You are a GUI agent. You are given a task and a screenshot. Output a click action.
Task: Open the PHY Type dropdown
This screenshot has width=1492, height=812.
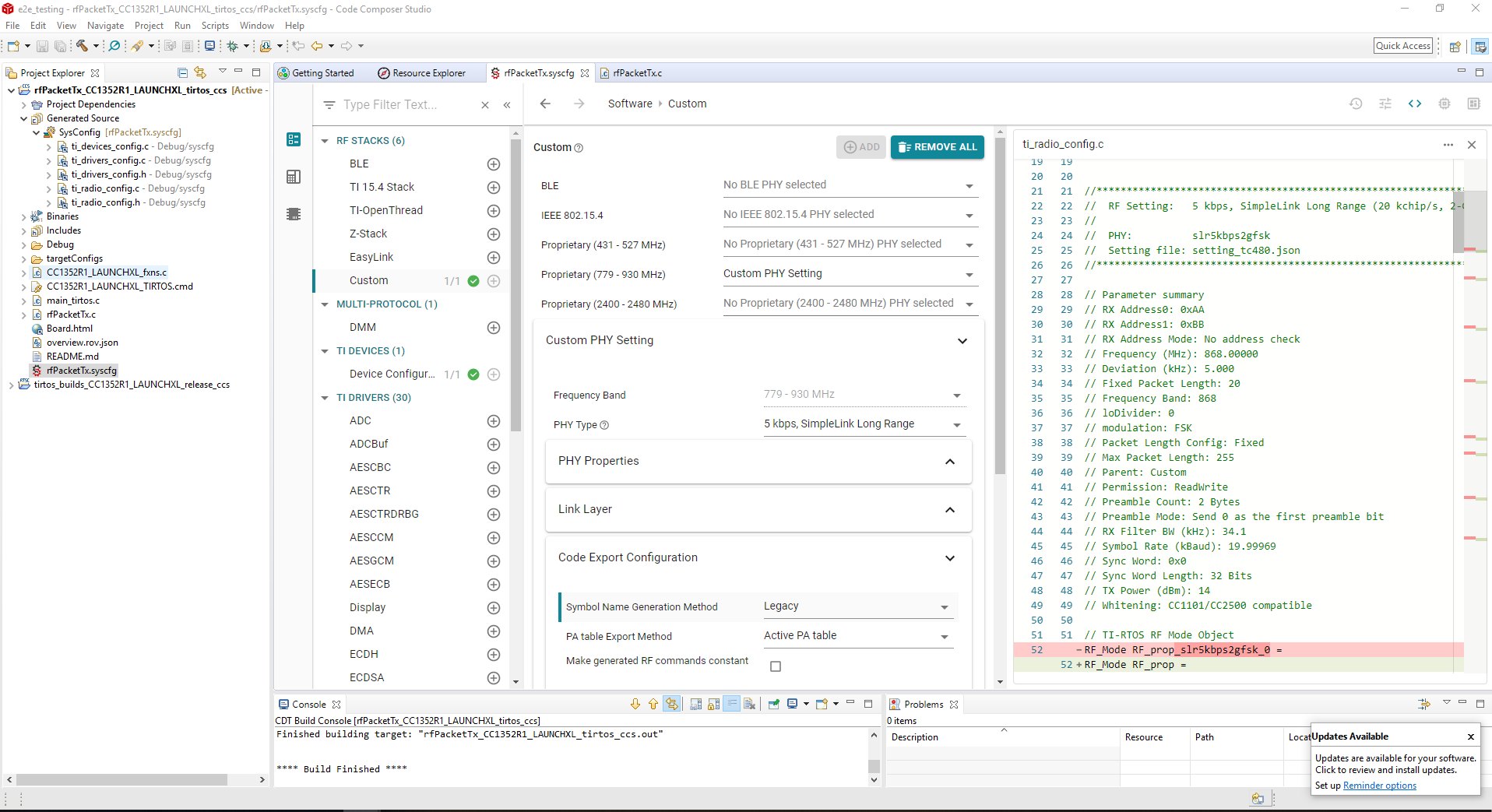863,424
